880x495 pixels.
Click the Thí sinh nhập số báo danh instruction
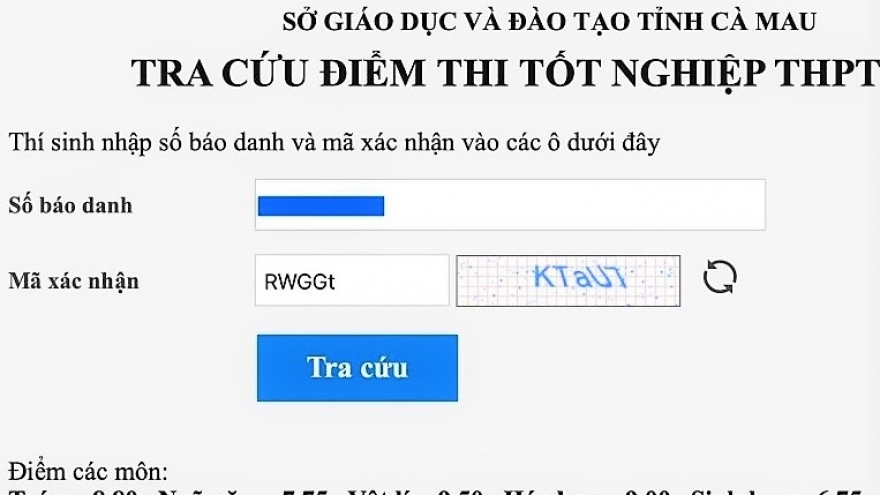(x=334, y=143)
